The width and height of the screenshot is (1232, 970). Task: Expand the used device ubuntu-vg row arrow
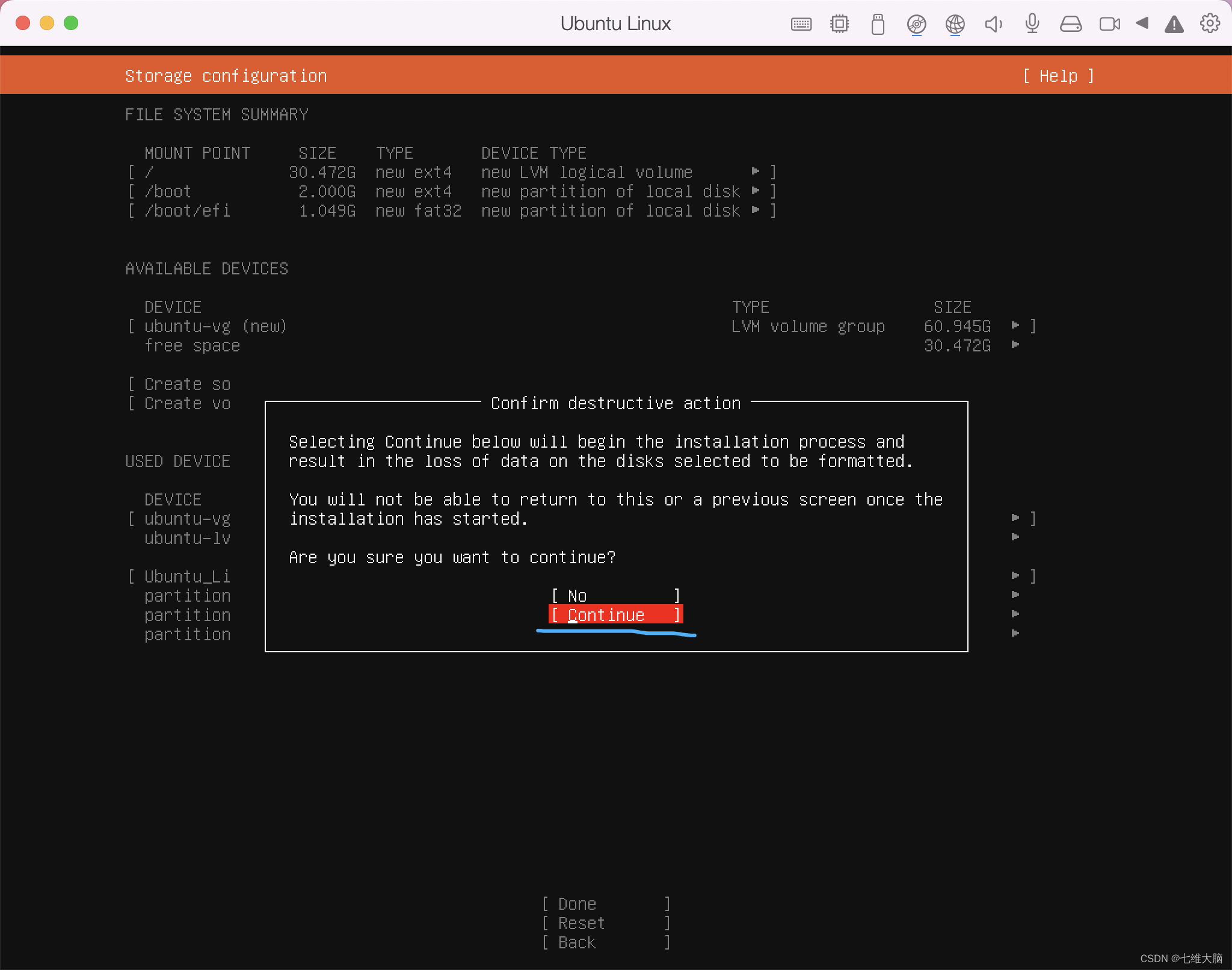point(1015,518)
